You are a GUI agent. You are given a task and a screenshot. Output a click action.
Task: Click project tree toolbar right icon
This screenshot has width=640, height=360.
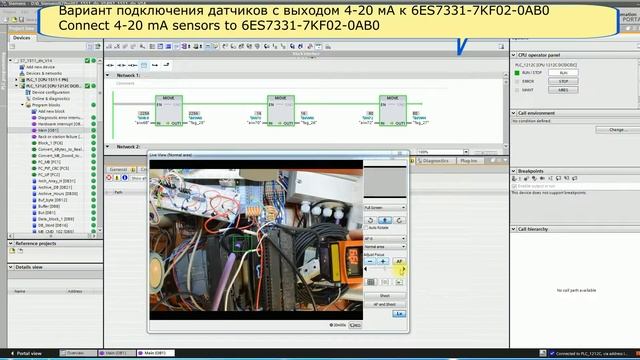pyautogui.click(x=98, y=47)
